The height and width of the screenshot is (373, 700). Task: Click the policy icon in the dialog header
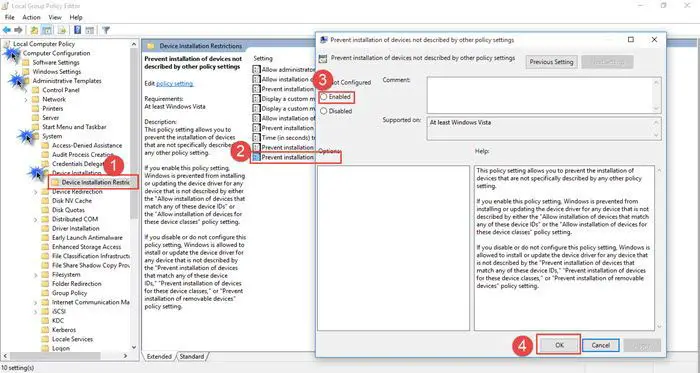[323, 58]
